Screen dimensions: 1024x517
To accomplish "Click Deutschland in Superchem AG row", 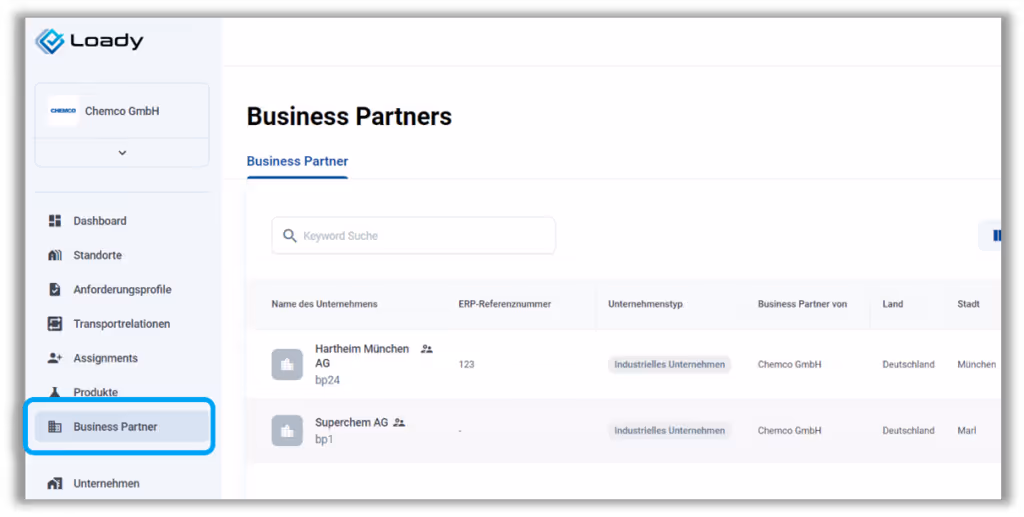I will (x=908, y=431).
